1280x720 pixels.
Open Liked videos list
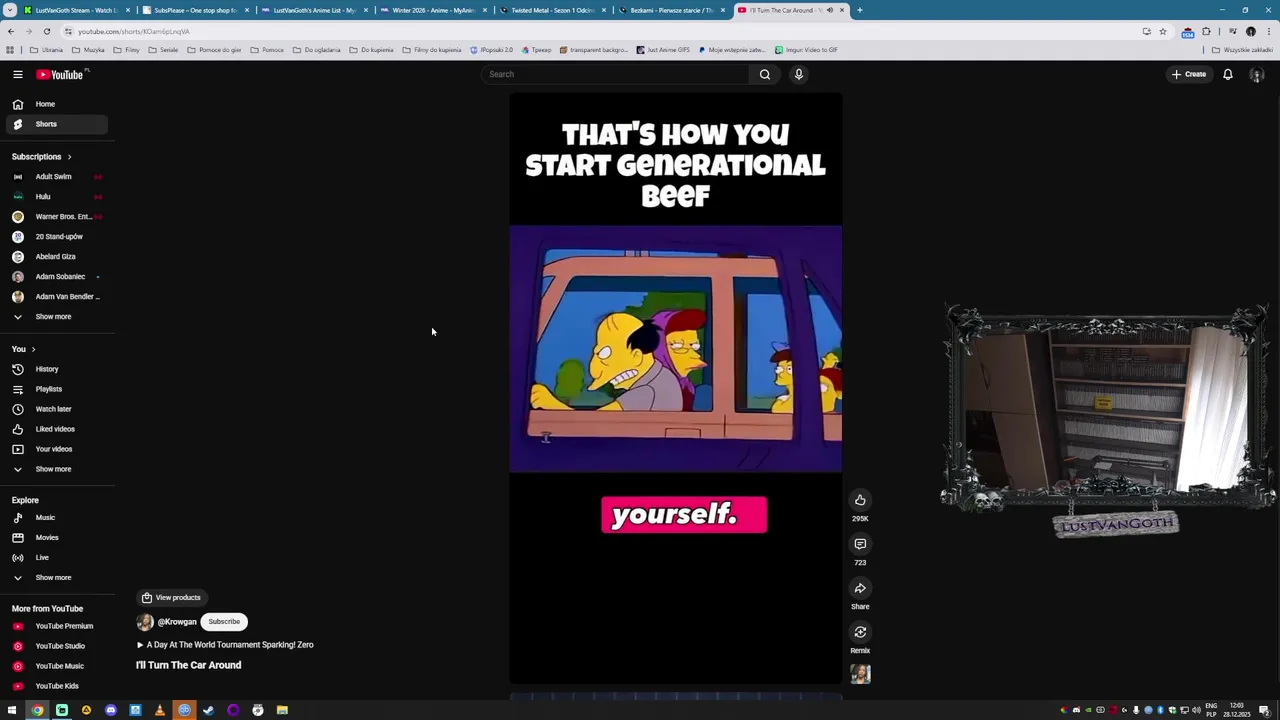(x=57, y=429)
